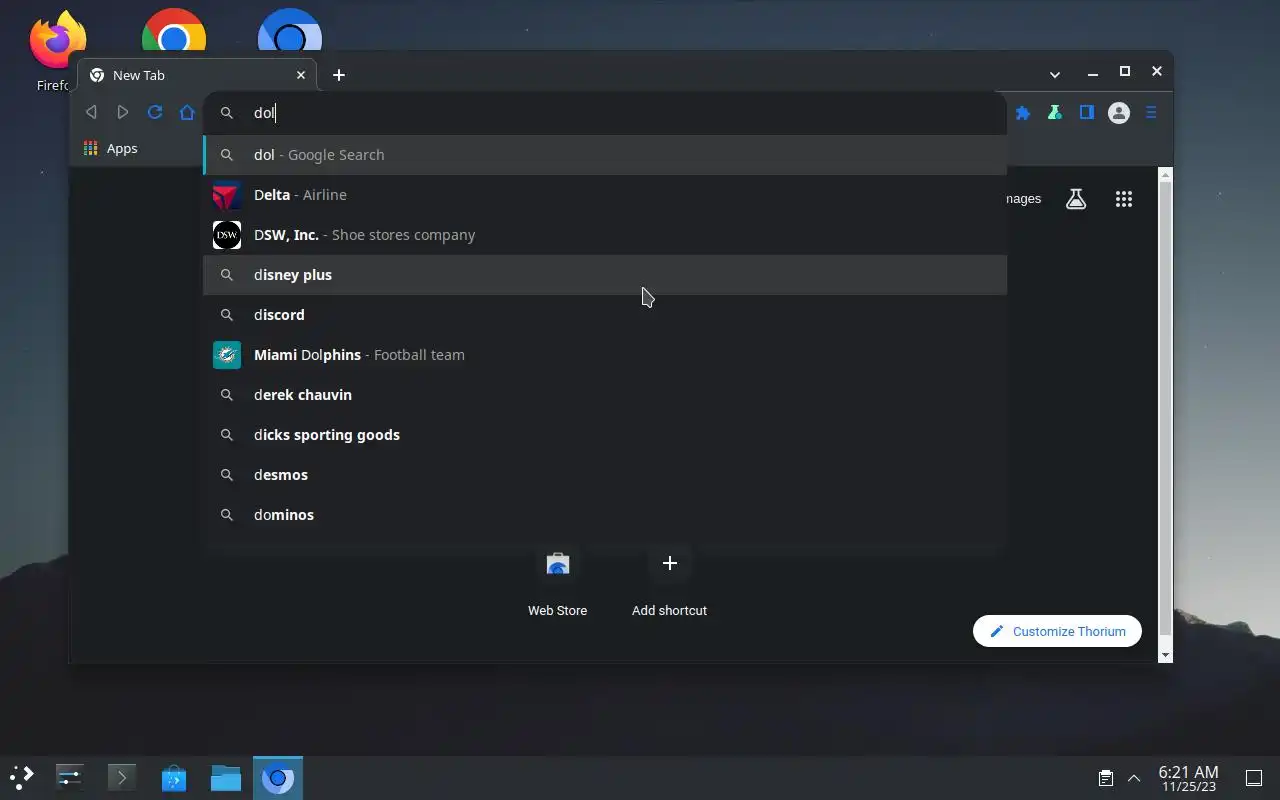Go to the home page icon
This screenshot has width=1280, height=800.
[x=187, y=112]
